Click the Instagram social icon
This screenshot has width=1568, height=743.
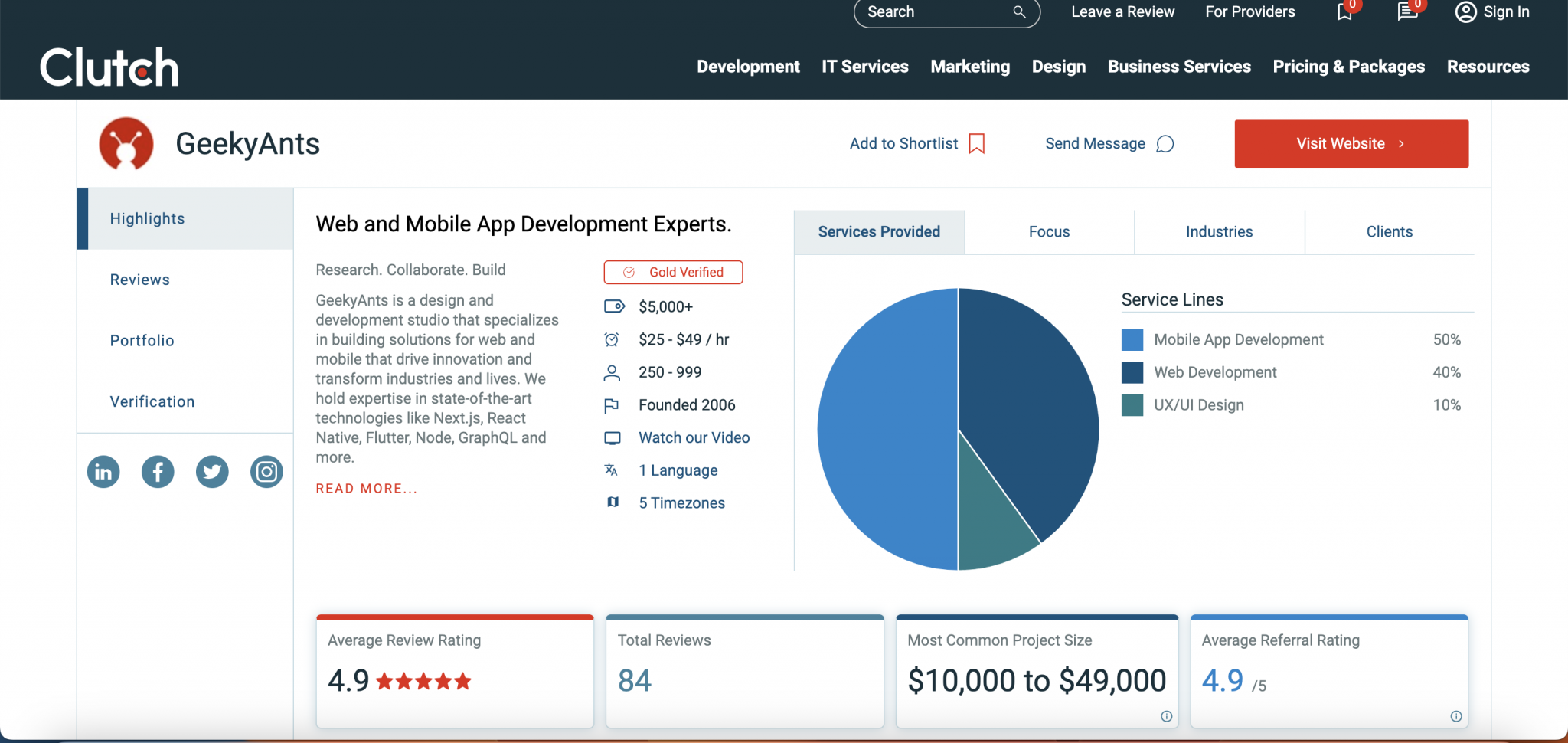[x=266, y=472]
